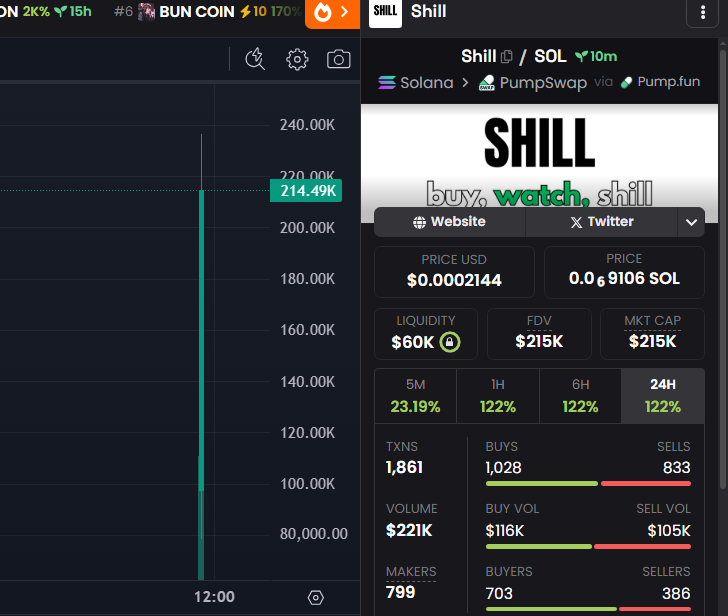Open the Shill Twitter link
728x616 pixels.
click(x=602, y=222)
